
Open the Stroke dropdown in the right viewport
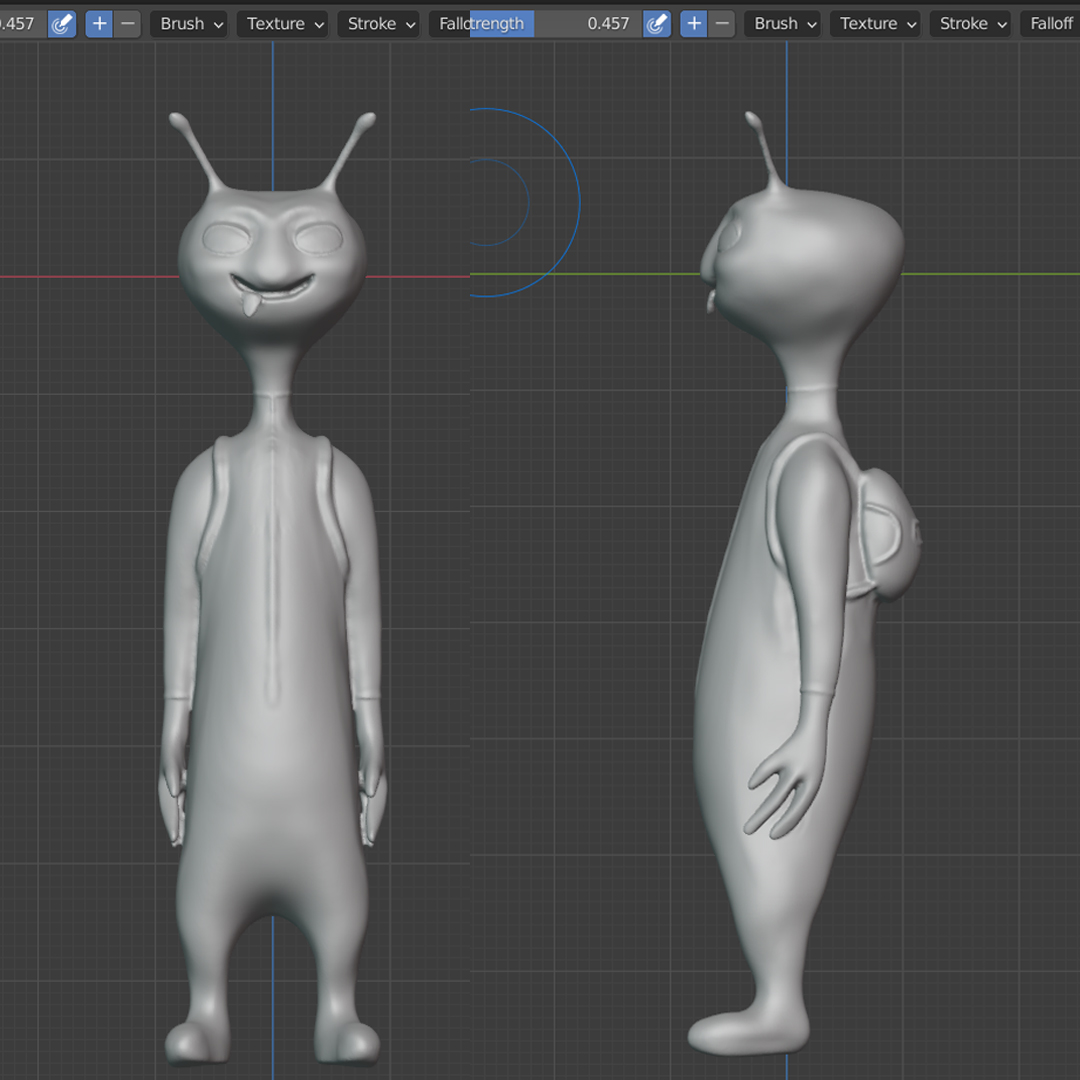pyautogui.click(x=970, y=23)
